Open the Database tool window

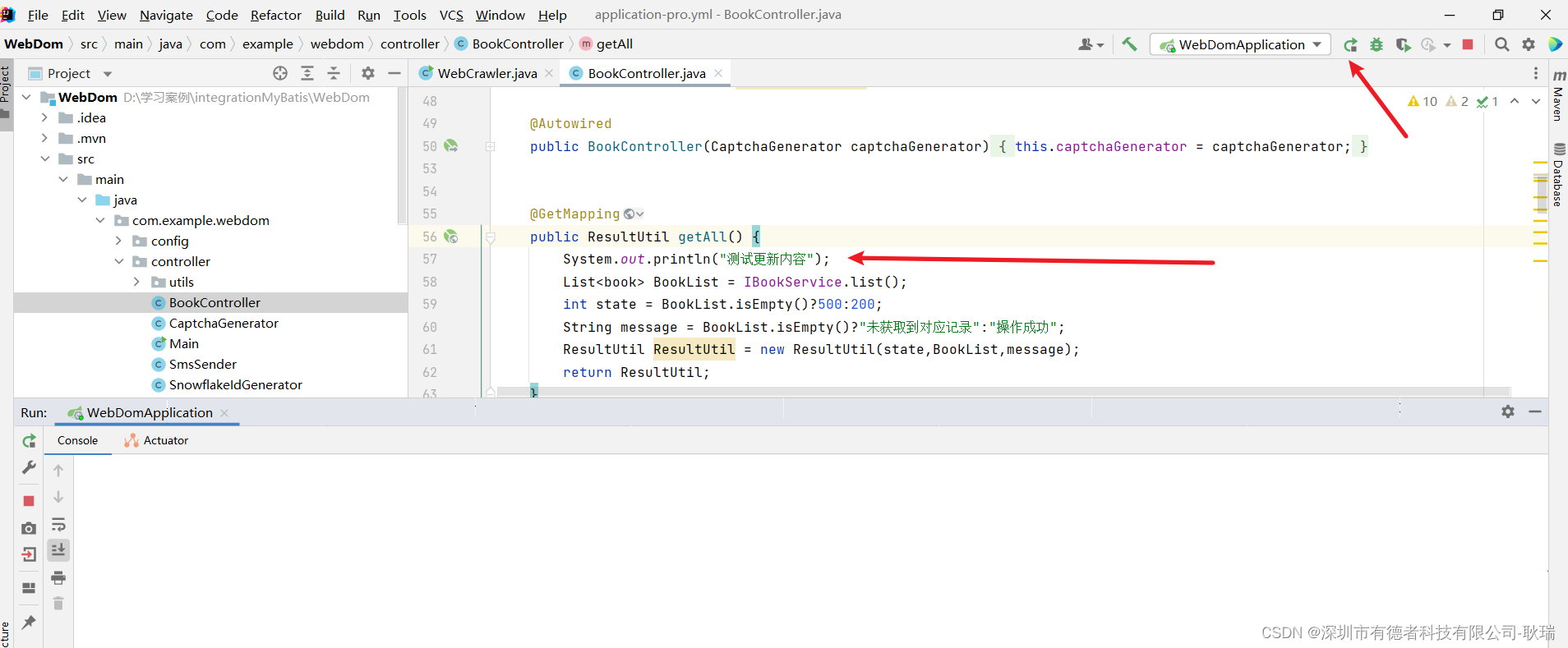(x=1558, y=175)
